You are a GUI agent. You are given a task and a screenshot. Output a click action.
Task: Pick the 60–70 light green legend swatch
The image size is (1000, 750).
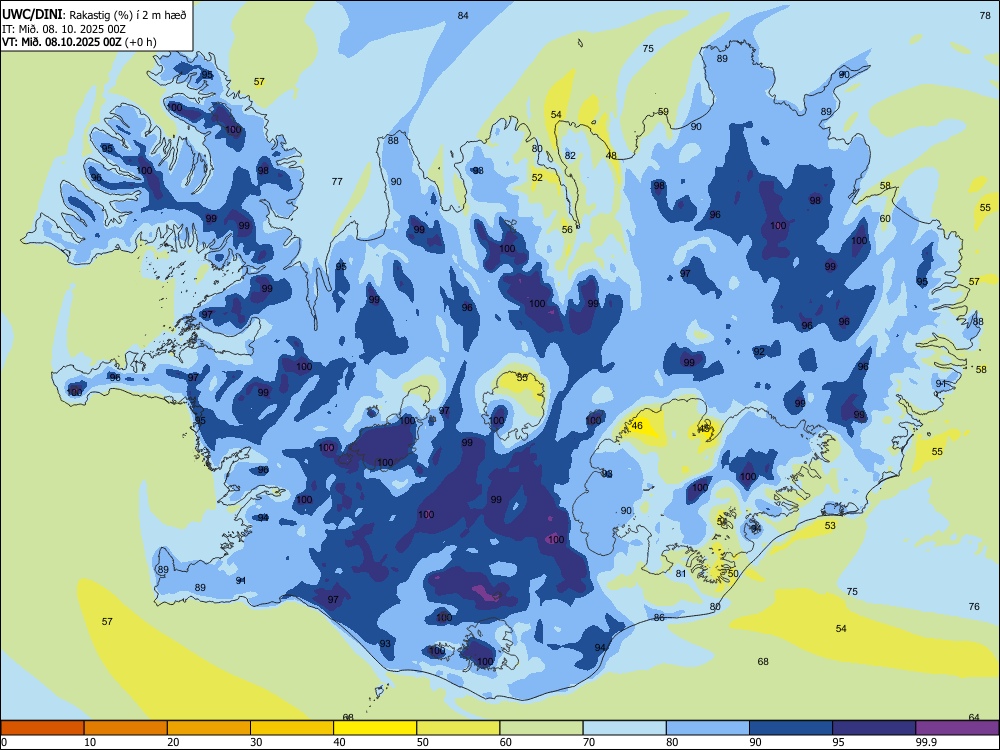point(541,728)
